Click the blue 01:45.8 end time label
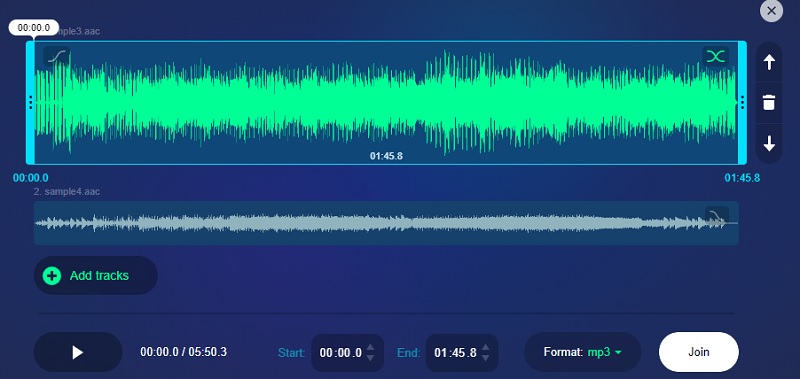The width and height of the screenshot is (800, 379). point(742,178)
